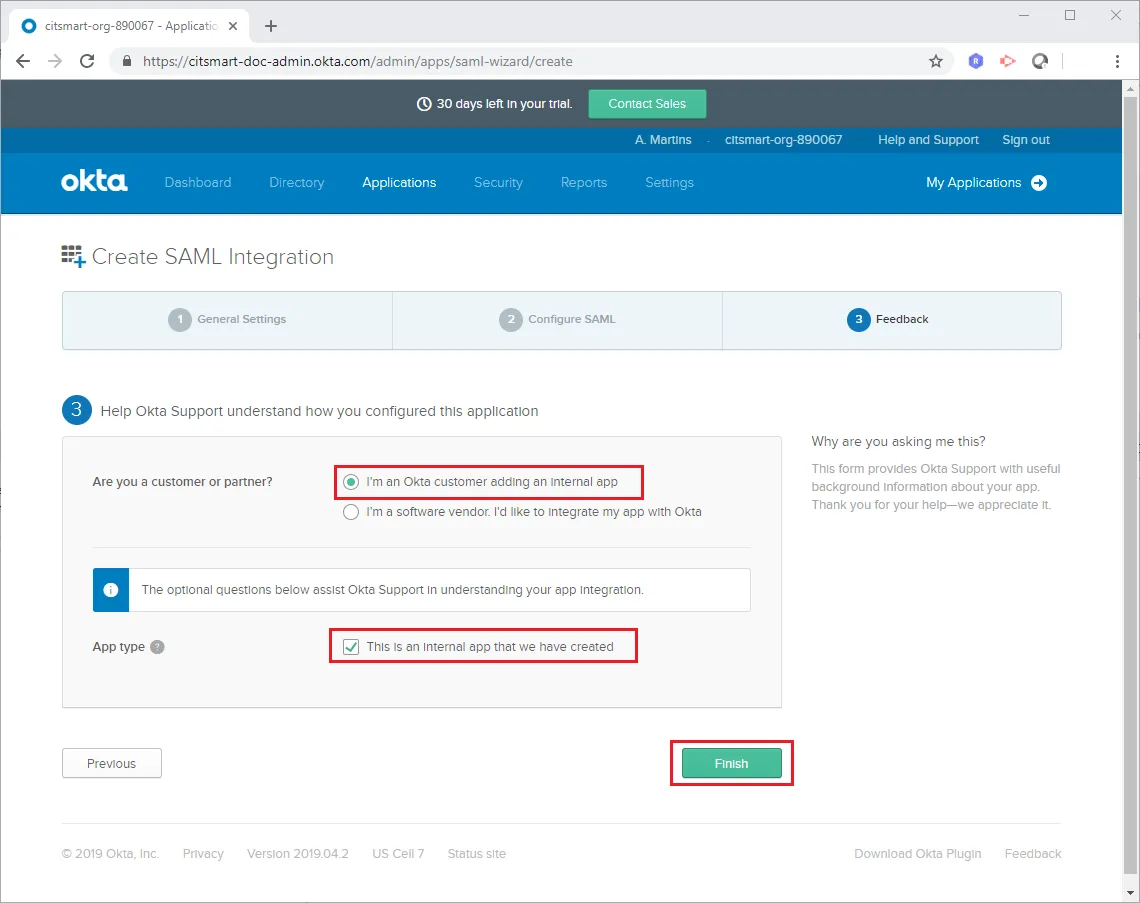
Task: Open the Dashboard menu
Action: tap(198, 182)
